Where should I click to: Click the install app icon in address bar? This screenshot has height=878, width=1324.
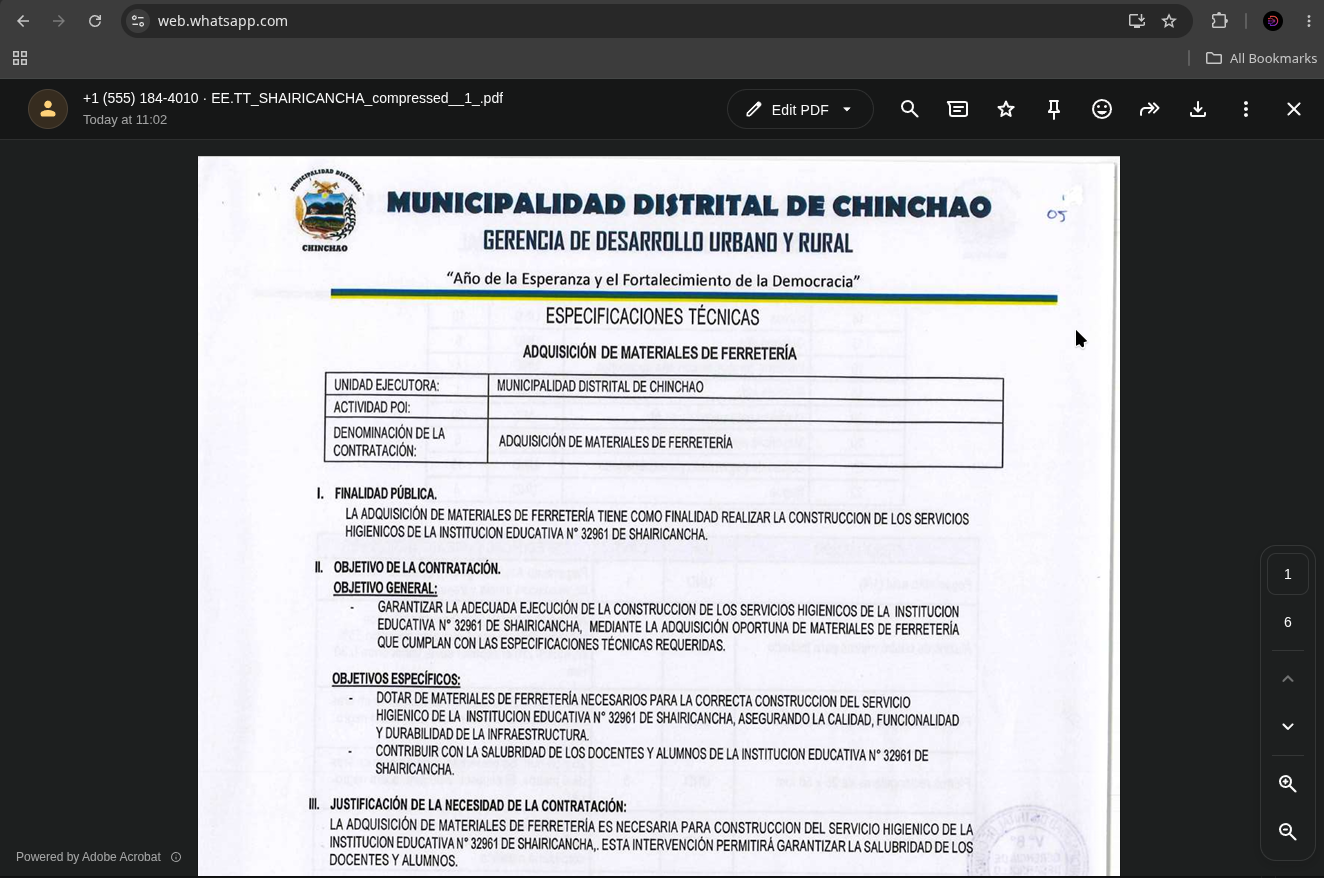(1137, 20)
